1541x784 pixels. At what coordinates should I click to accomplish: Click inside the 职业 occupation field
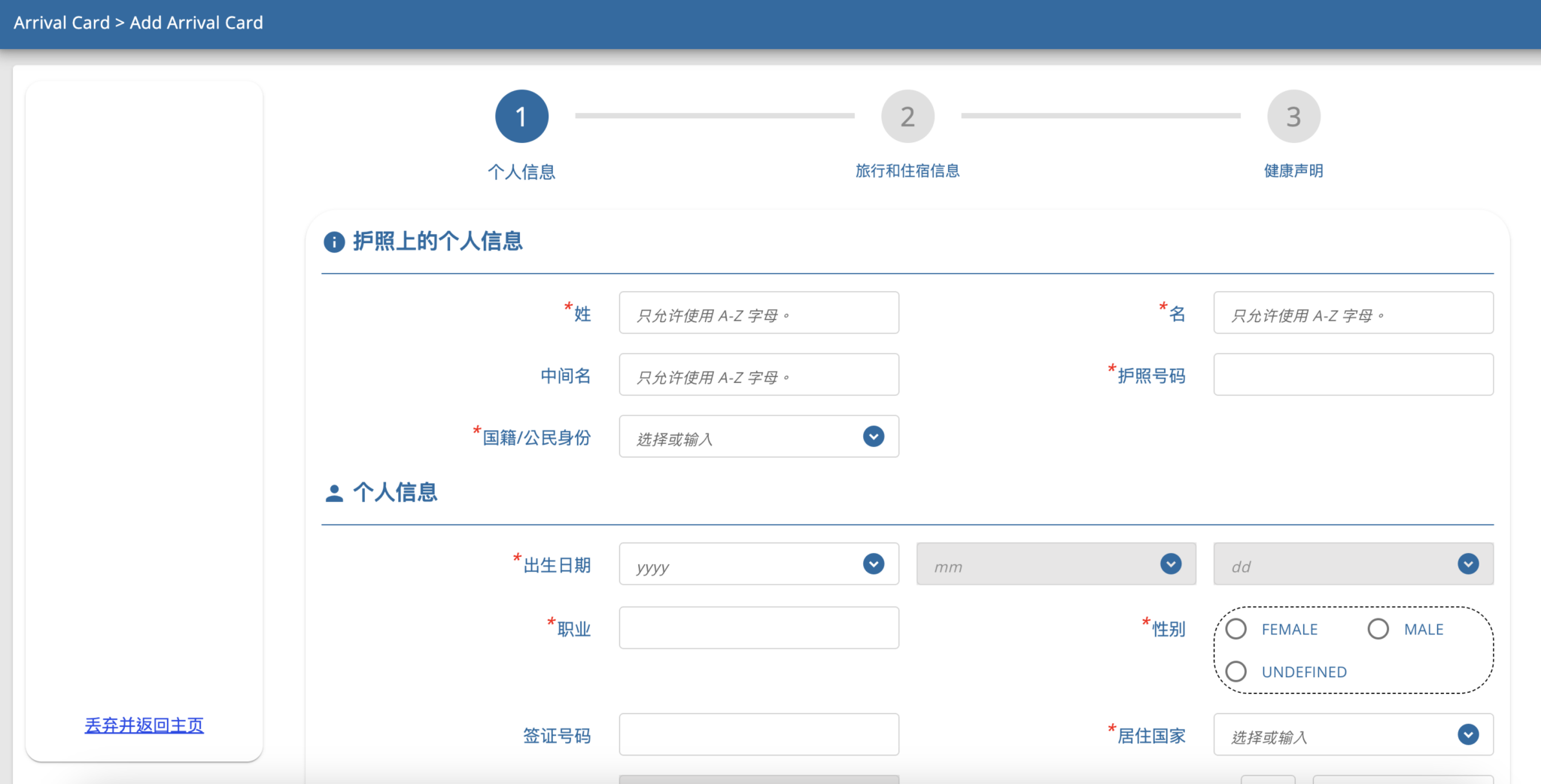pyautogui.click(x=758, y=628)
